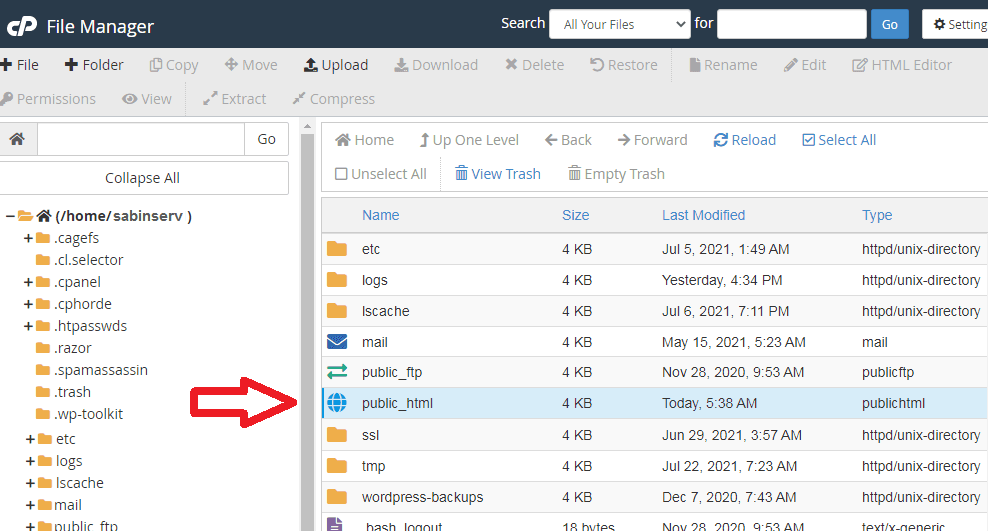Sort files by Last Modified column
Viewport: 989px width, 531px height.
click(x=703, y=215)
